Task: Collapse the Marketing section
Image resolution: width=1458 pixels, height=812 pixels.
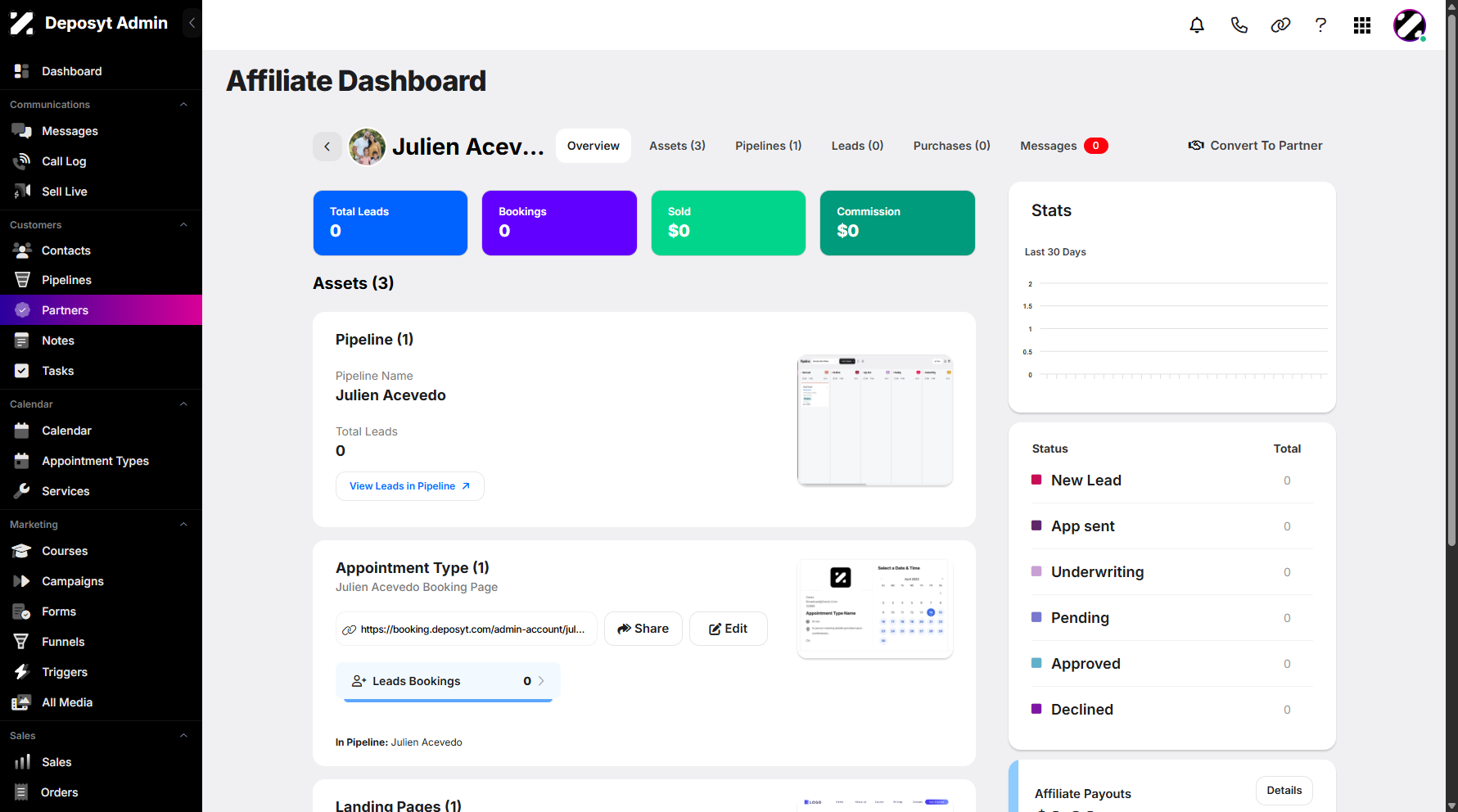Action: (183, 525)
